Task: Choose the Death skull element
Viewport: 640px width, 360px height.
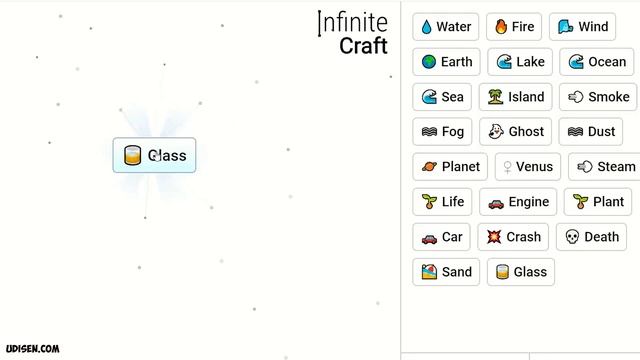Action: pyautogui.click(x=591, y=237)
